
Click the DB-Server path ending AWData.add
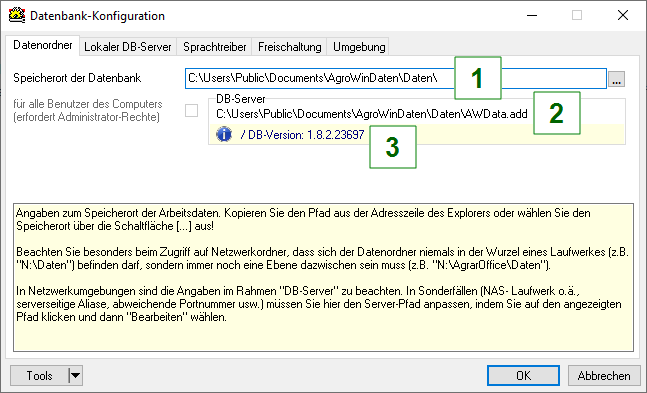tap(372, 114)
